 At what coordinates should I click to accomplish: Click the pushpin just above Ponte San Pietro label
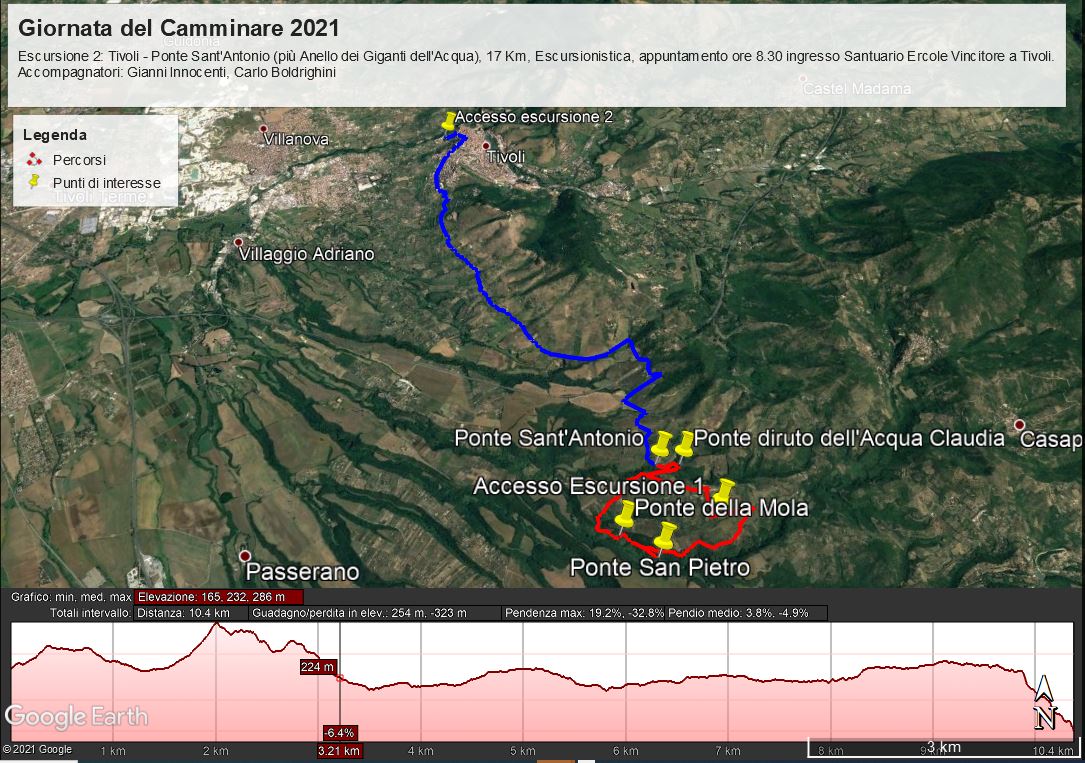tap(666, 536)
